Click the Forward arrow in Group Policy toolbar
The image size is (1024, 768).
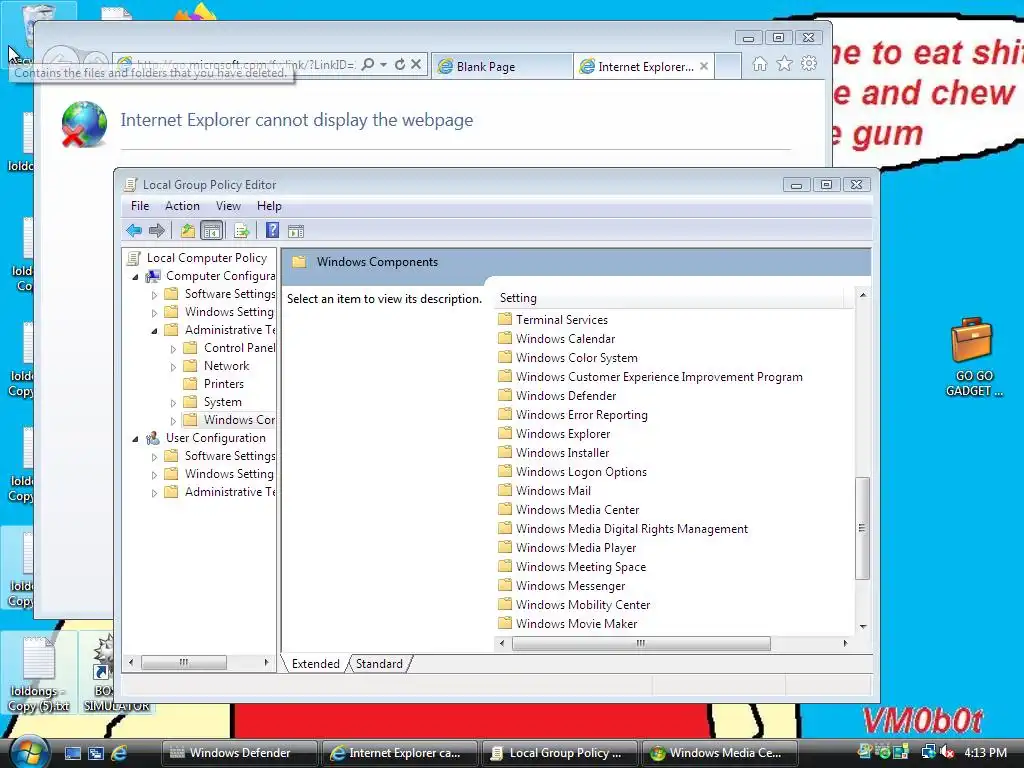[157, 231]
